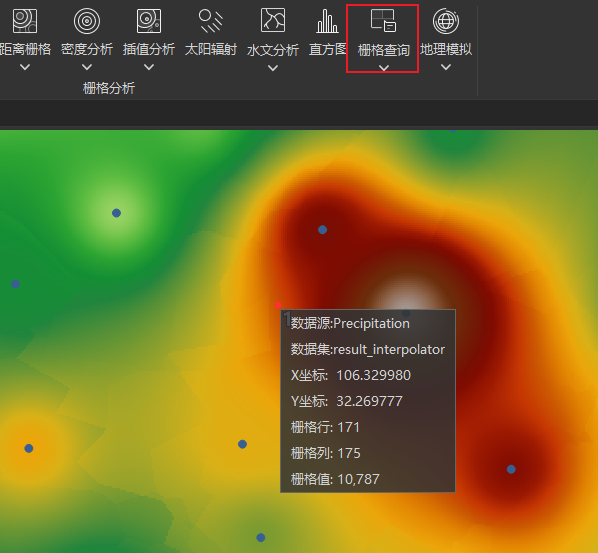Image resolution: width=598 pixels, height=553 pixels.
Task: Open the dropdown under 栅格查询
Action: point(384,68)
